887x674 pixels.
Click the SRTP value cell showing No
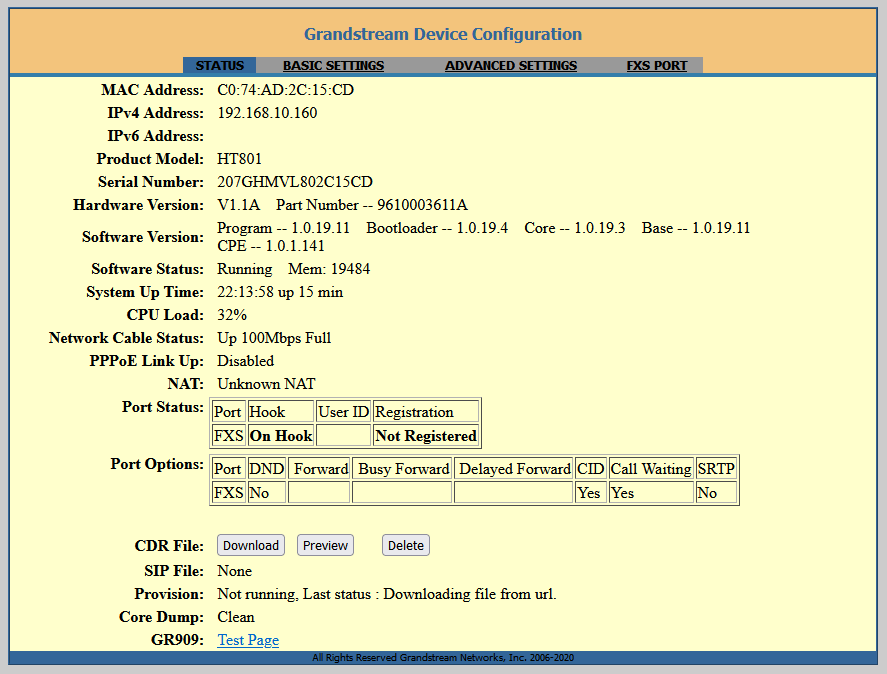pos(716,493)
